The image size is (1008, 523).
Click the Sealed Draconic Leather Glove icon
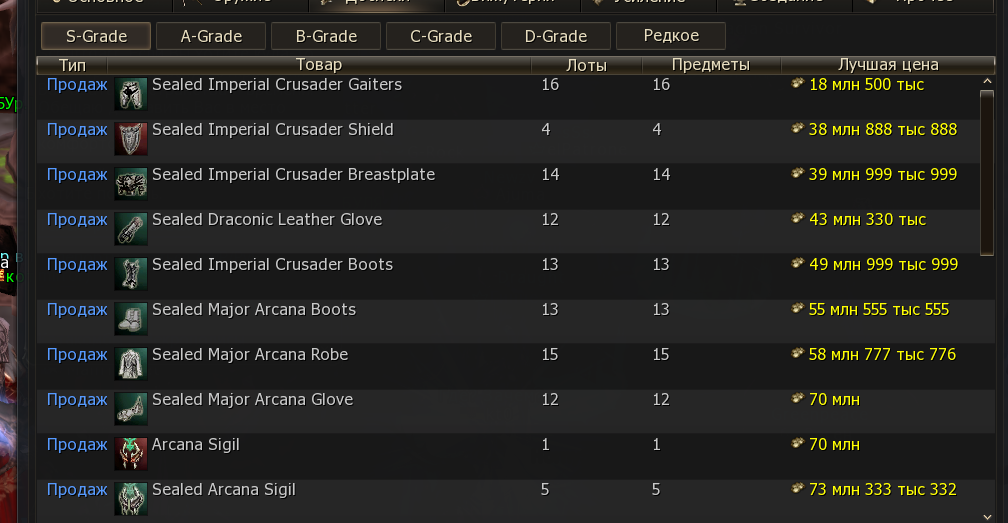pyautogui.click(x=131, y=228)
